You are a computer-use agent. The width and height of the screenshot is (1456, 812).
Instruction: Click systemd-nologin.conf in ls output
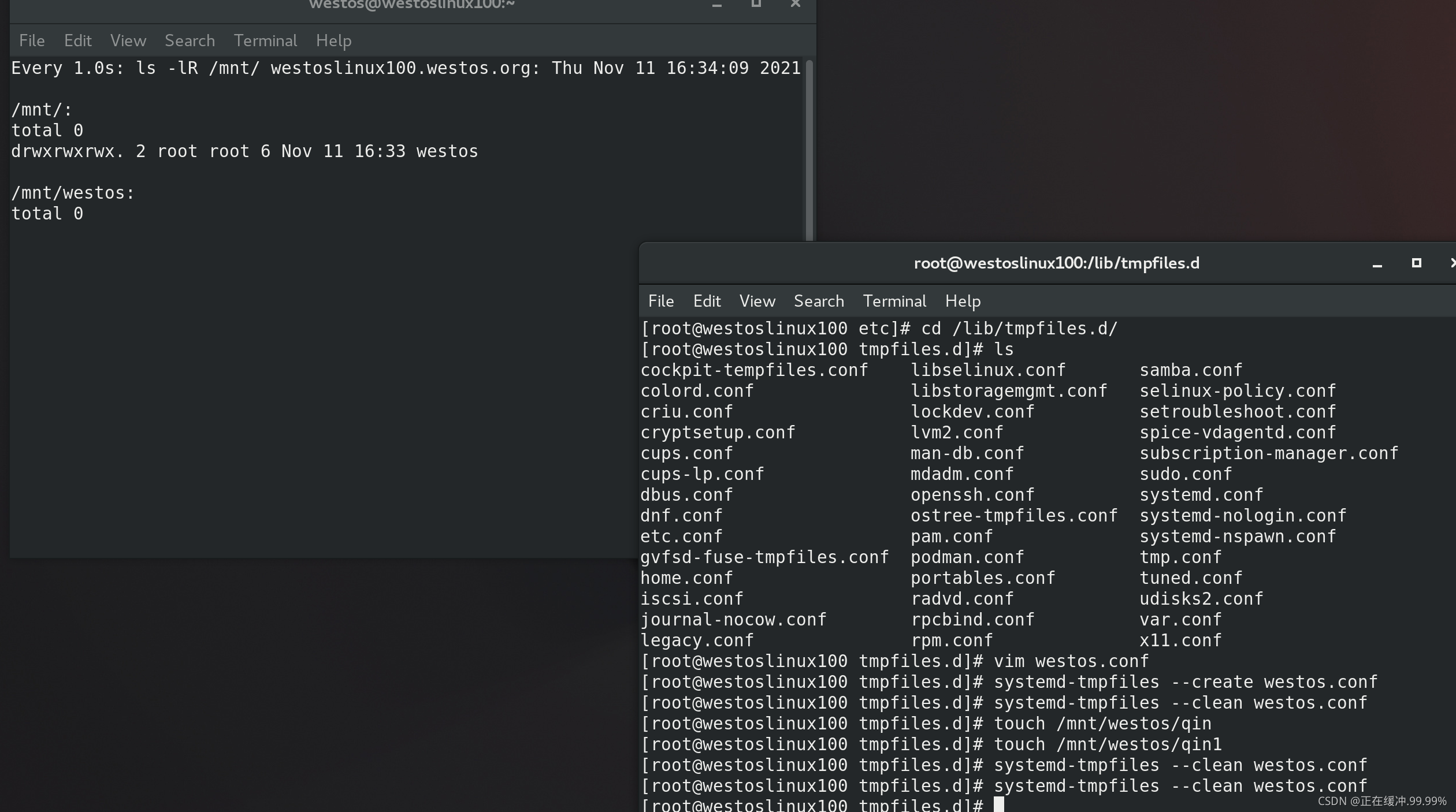1243,516
